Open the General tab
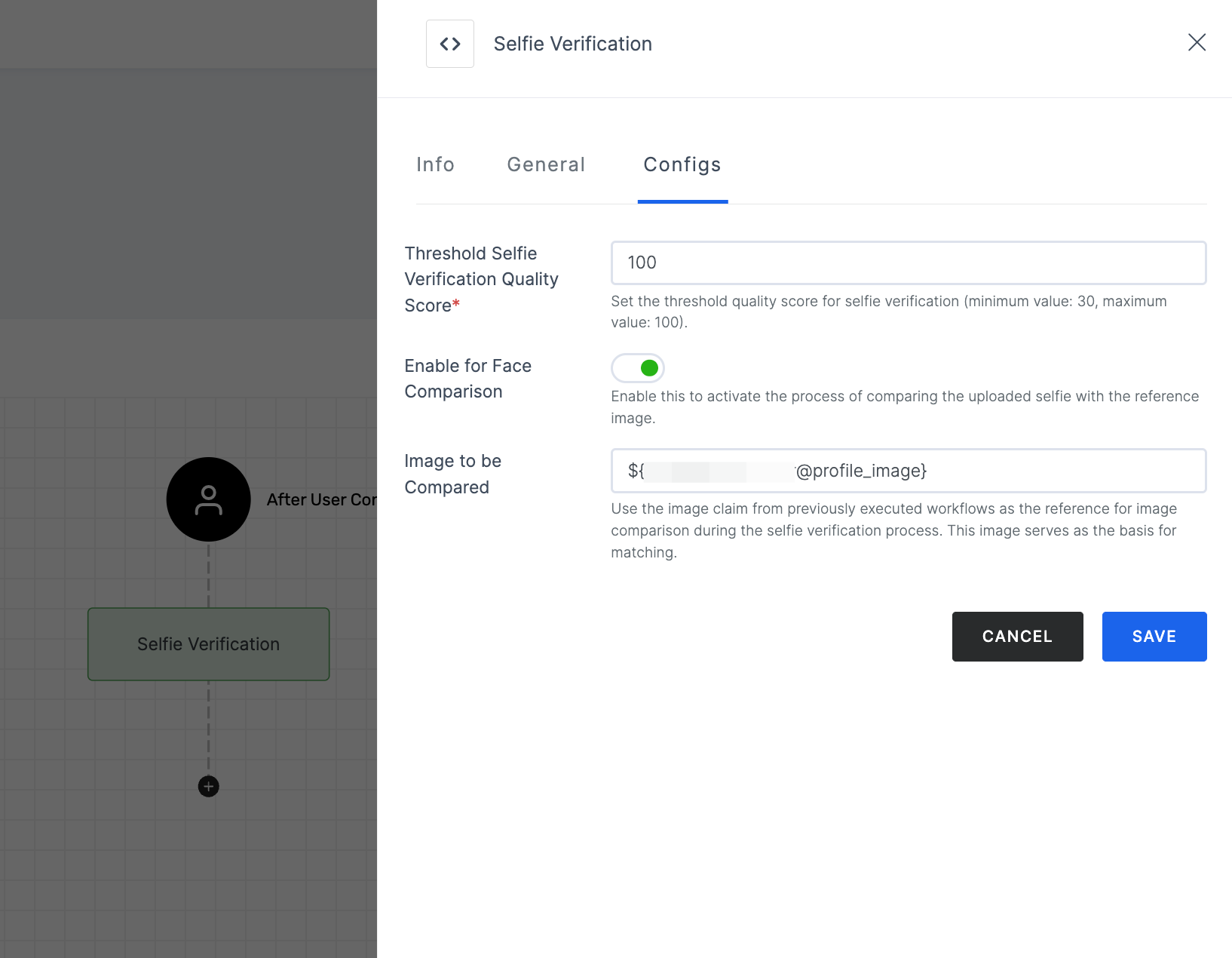 (546, 164)
